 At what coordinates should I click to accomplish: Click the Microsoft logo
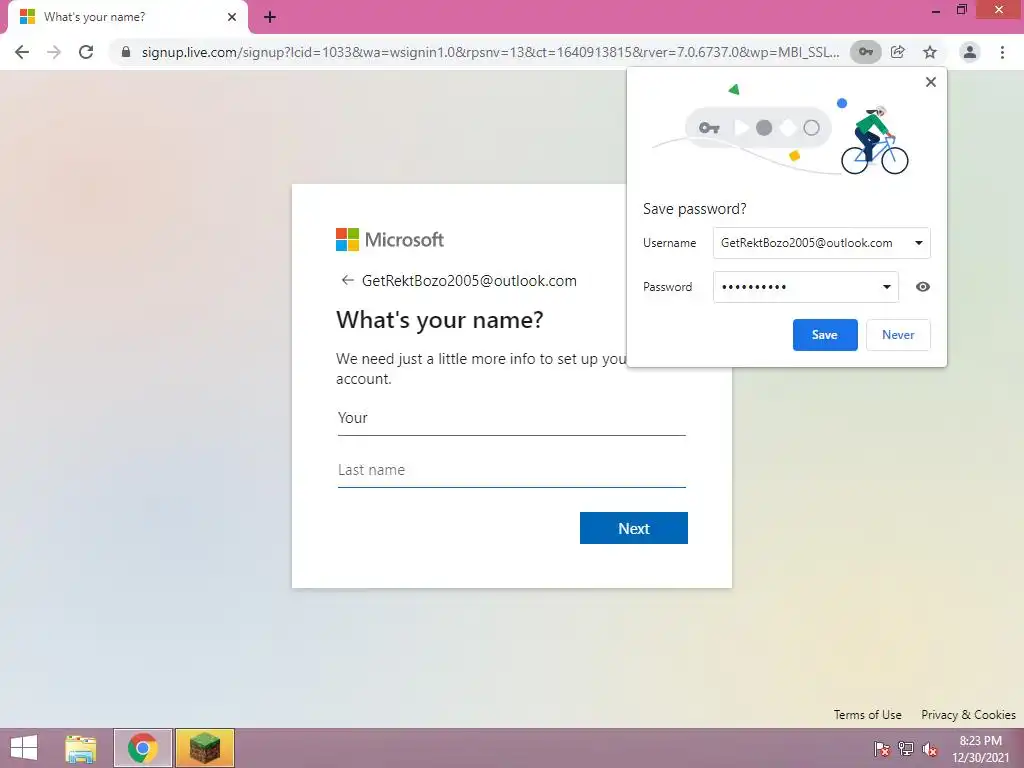[x=390, y=240]
